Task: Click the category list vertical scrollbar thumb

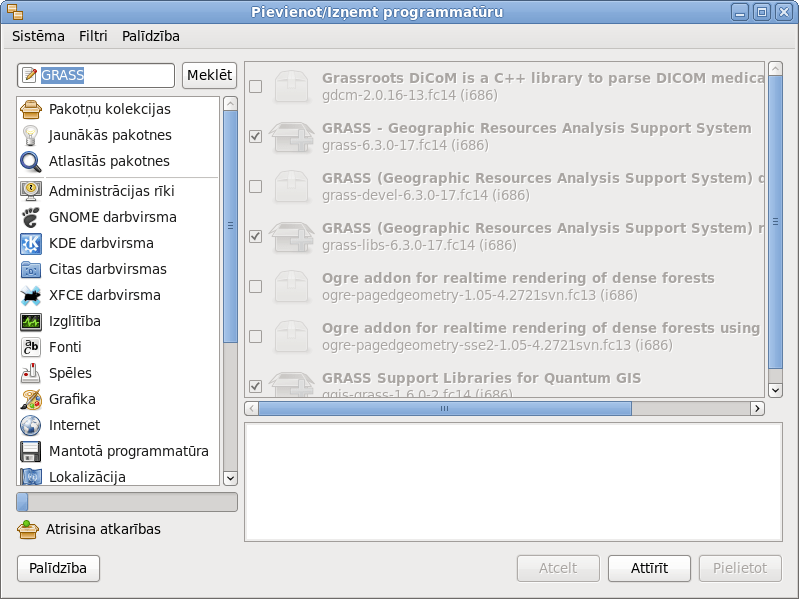Action: click(x=230, y=226)
